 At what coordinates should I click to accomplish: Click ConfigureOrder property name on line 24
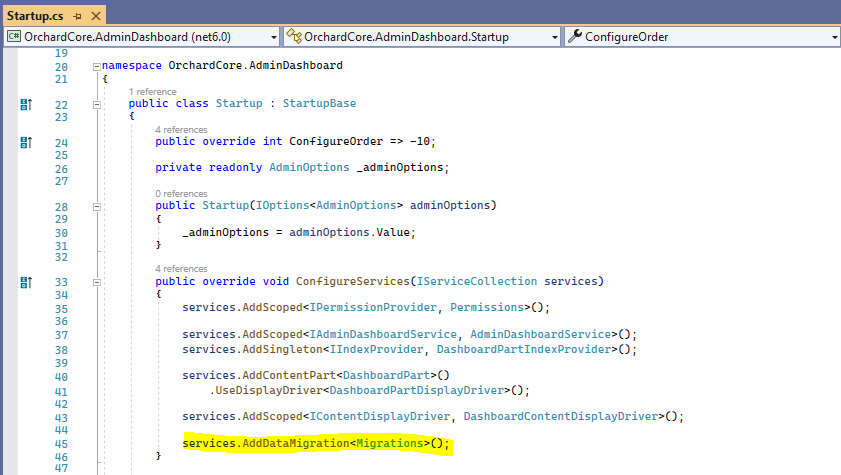(x=336, y=142)
